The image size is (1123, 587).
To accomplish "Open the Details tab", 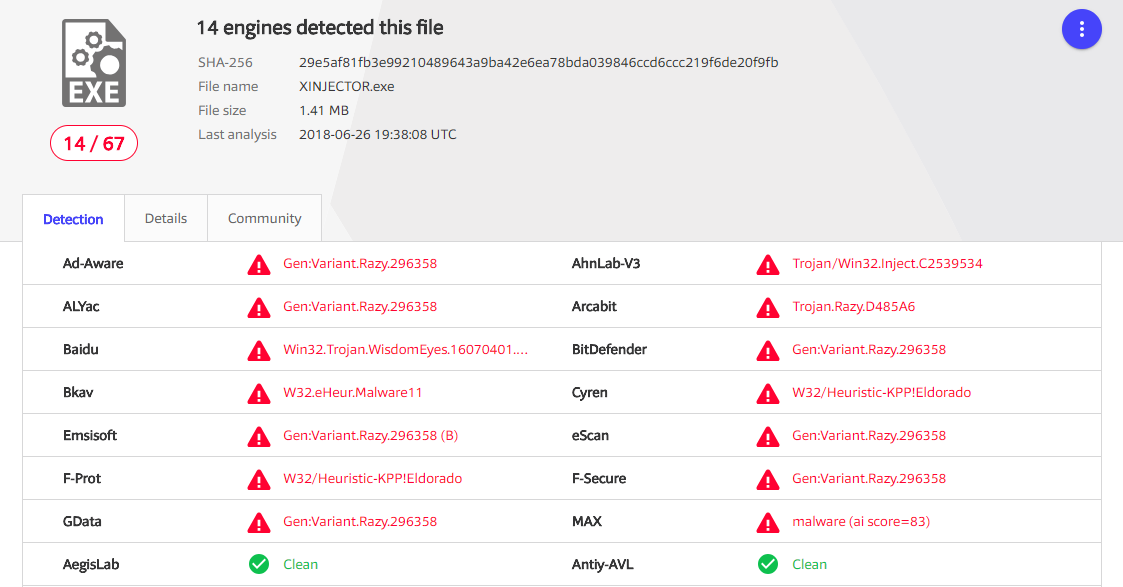I will (x=165, y=218).
